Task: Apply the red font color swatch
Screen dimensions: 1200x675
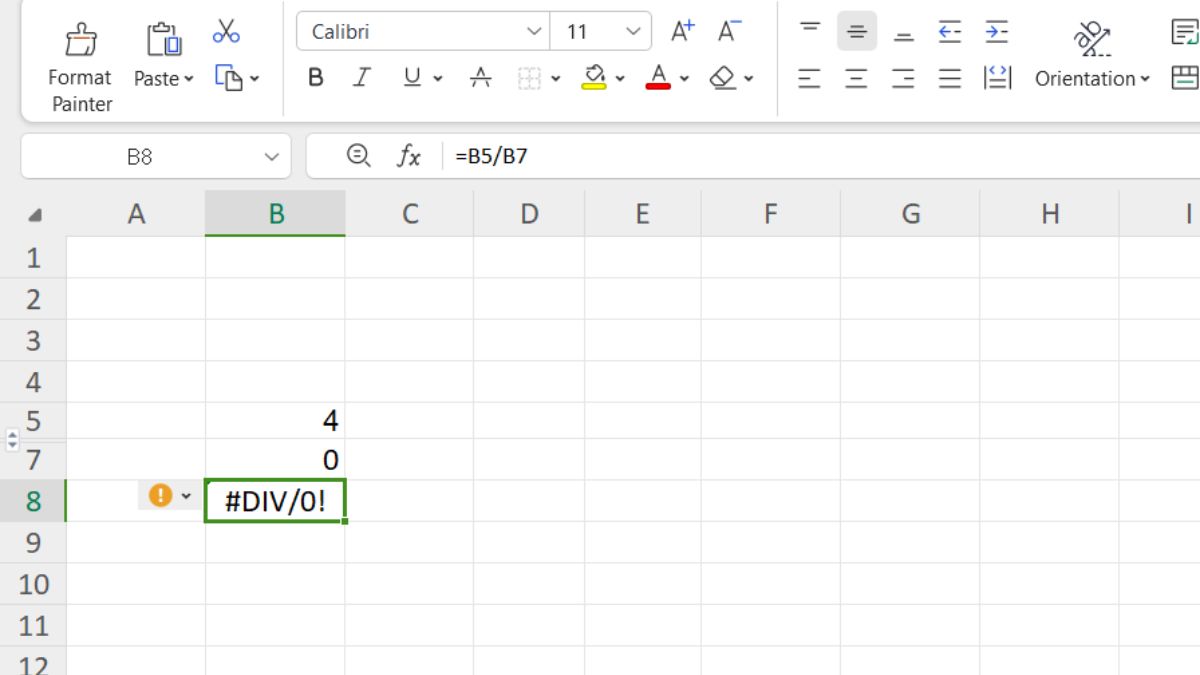Action: [x=658, y=78]
